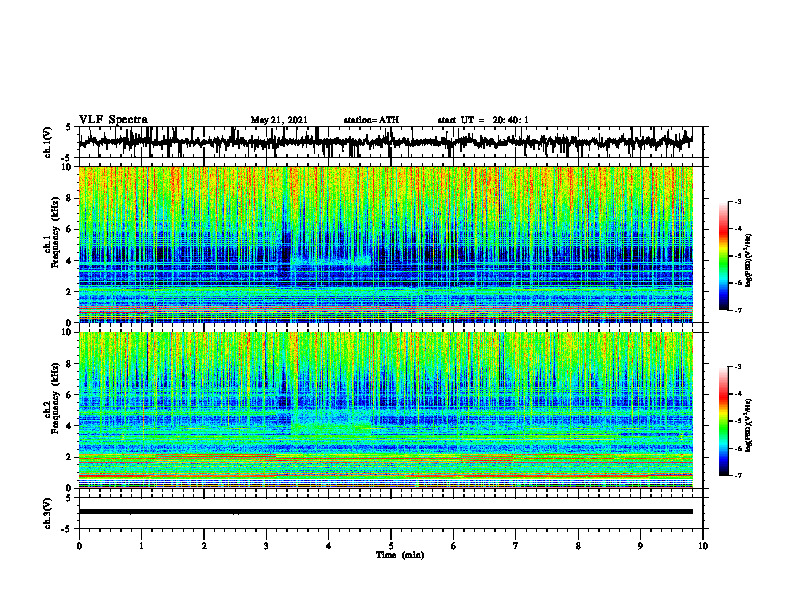
Task: Click time axis tick label '2'
Action: [204, 546]
